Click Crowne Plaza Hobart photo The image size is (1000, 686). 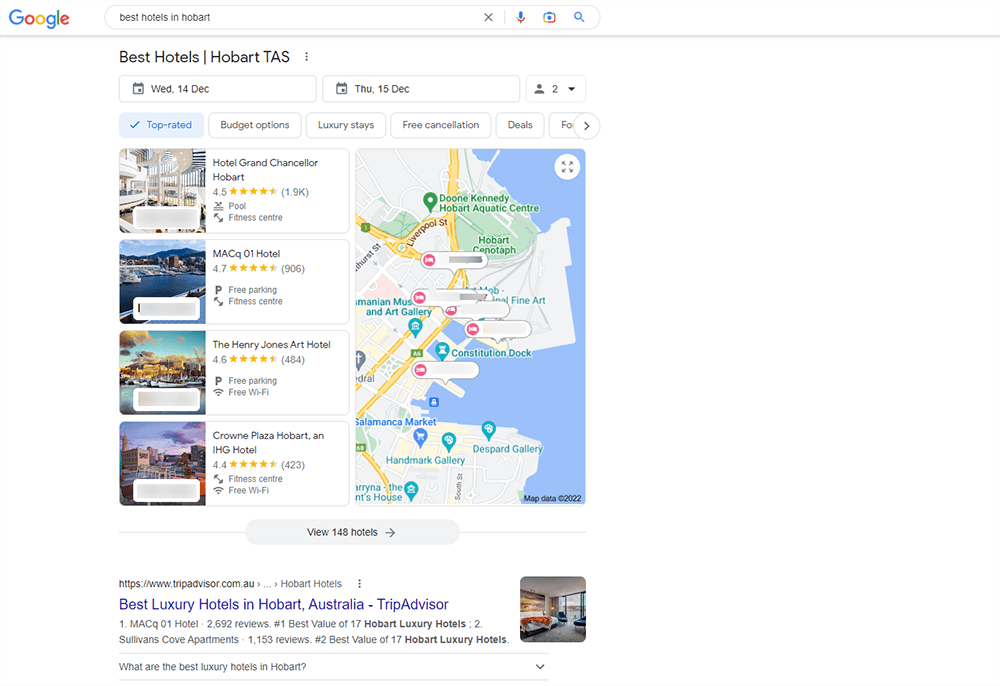[163, 463]
